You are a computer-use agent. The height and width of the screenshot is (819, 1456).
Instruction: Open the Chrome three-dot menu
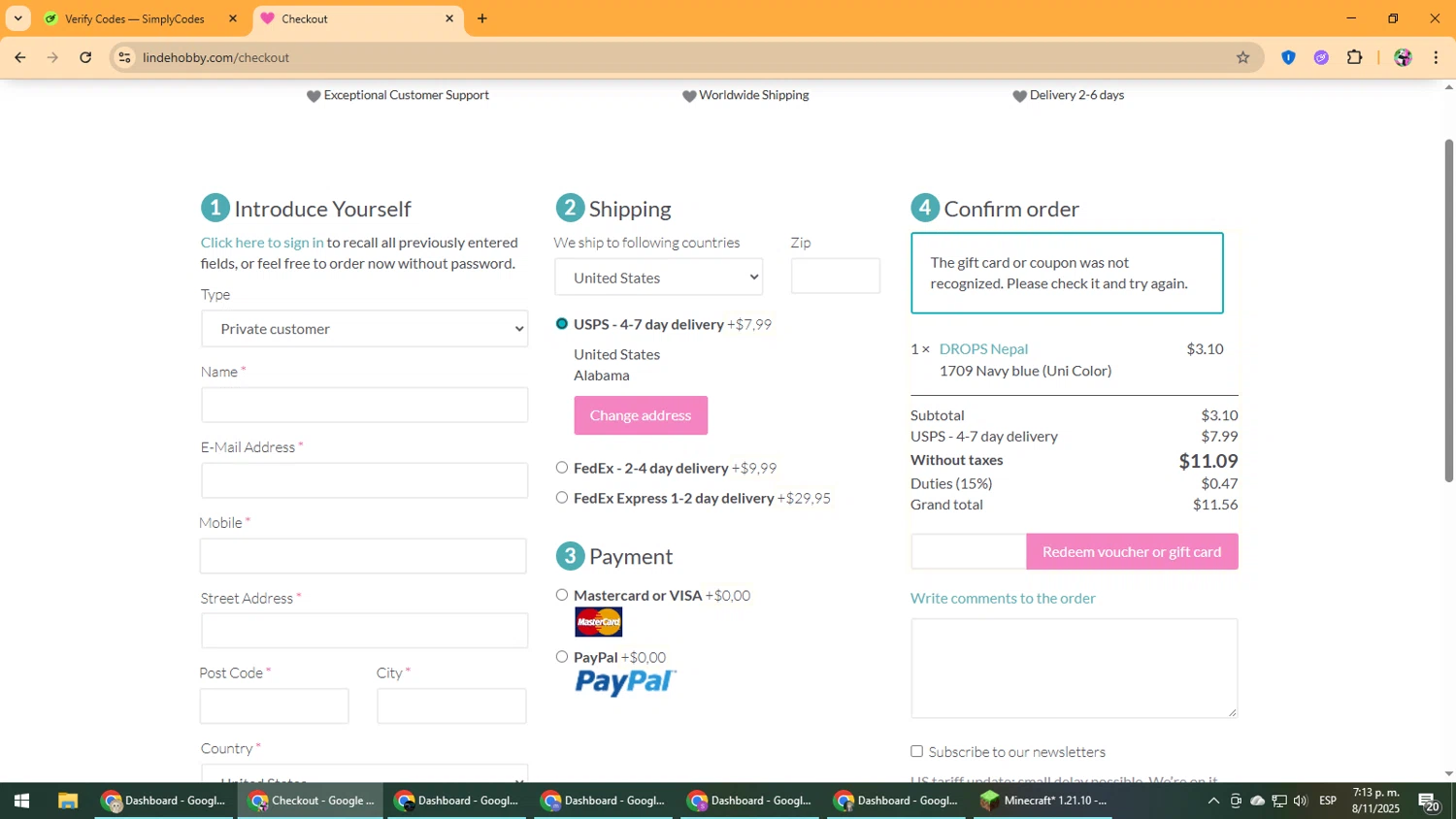click(1436, 57)
